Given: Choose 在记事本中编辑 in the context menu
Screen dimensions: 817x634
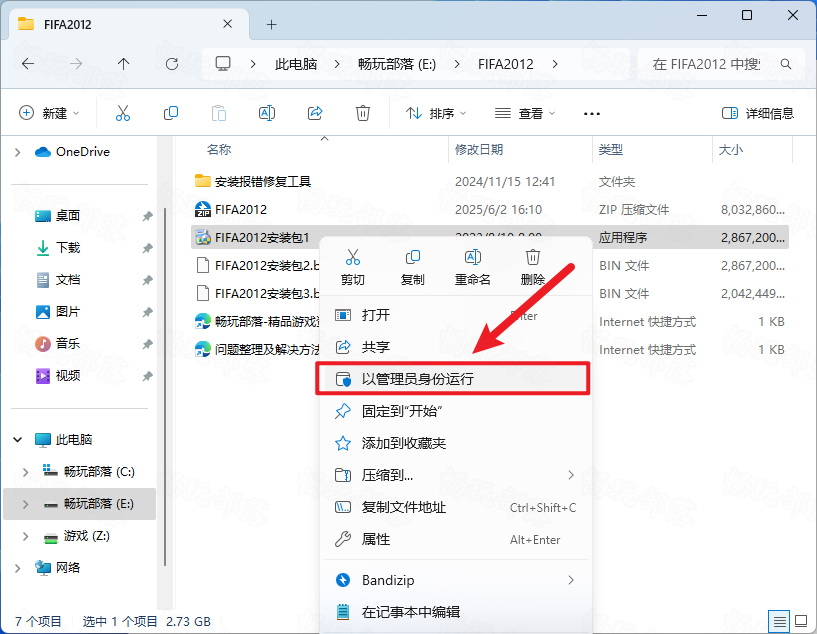Looking at the screenshot, I should pyautogui.click(x=456, y=612).
